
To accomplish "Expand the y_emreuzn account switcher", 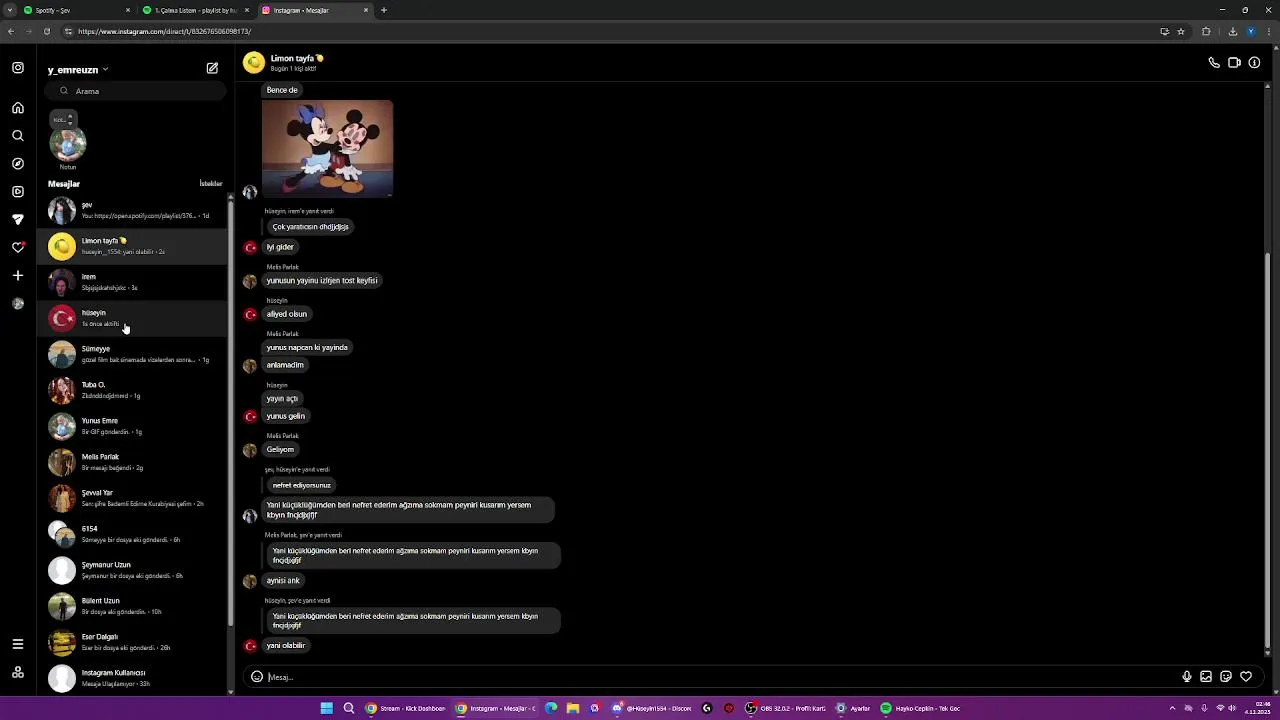I will pyautogui.click(x=78, y=70).
